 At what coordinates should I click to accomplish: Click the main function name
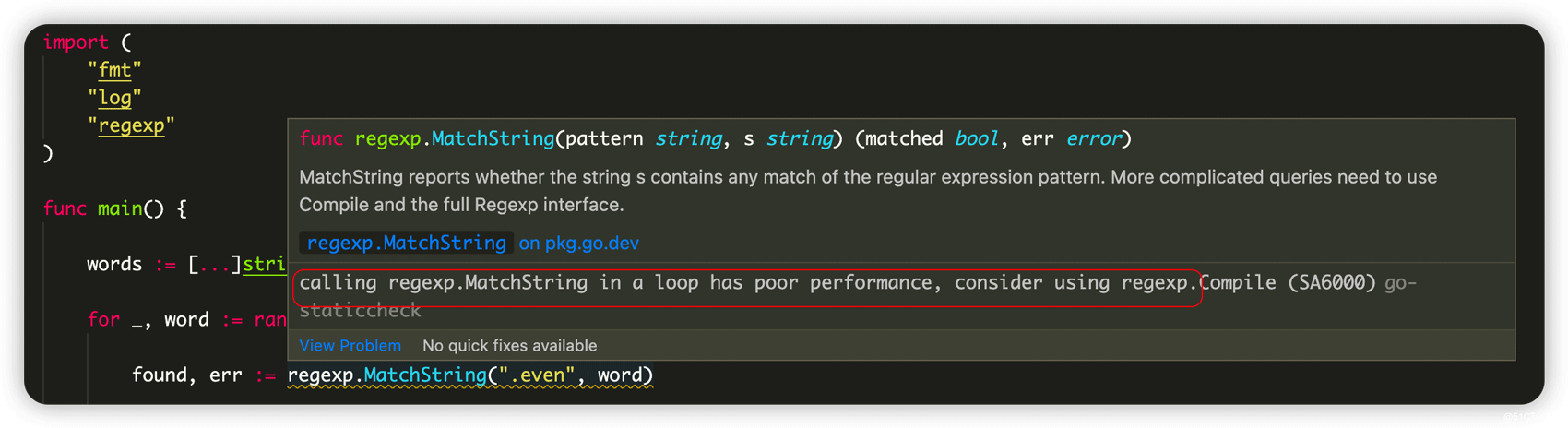coord(120,209)
